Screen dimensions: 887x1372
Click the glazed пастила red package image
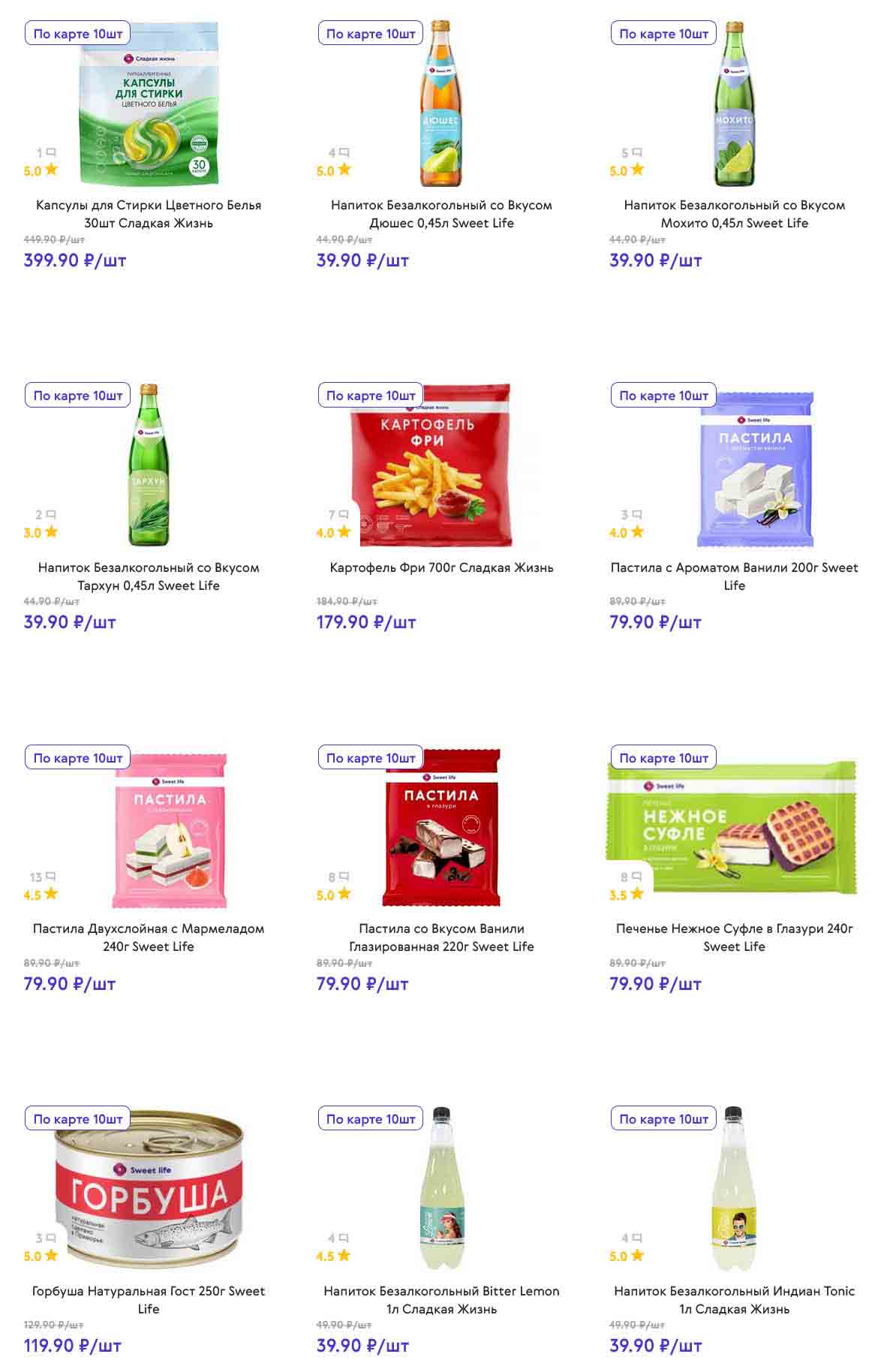tap(441, 827)
